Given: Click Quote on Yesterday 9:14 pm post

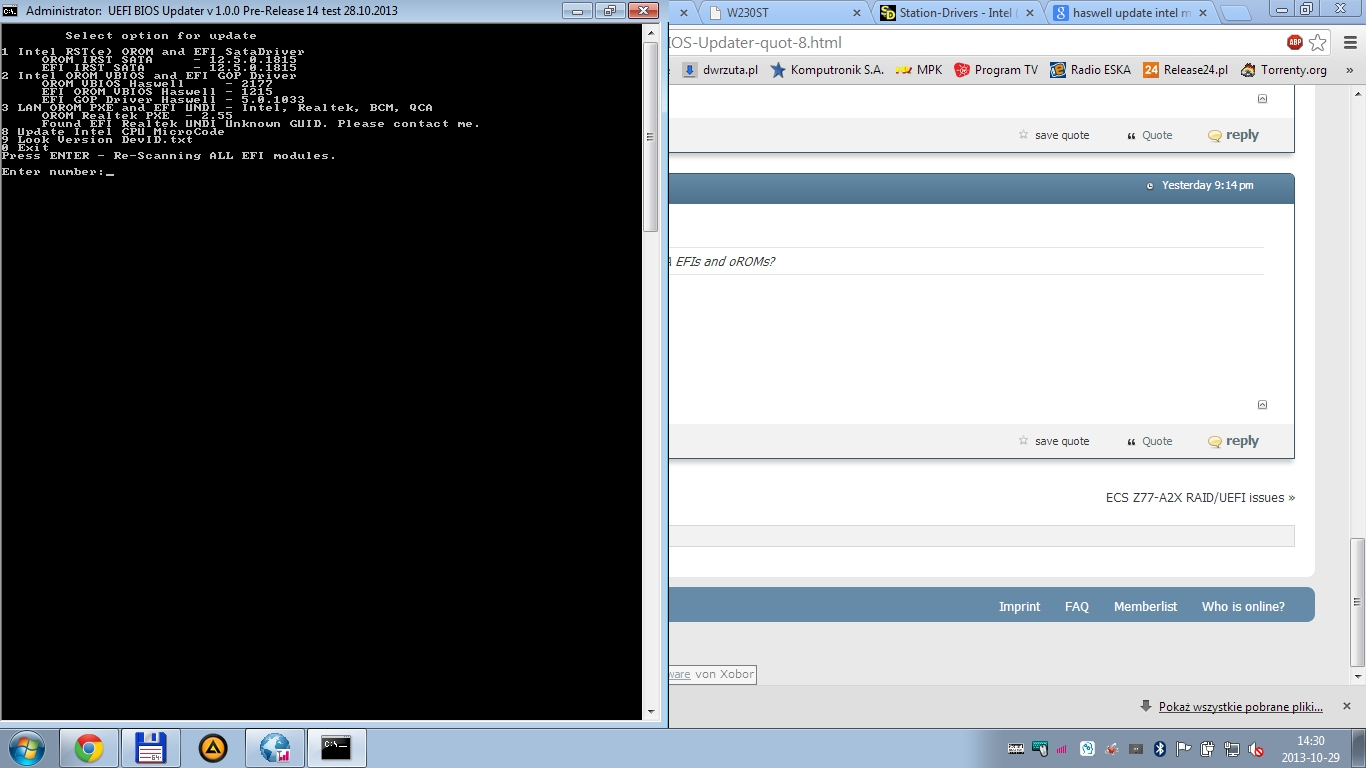Looking at the screenshot, I should pos(1149,441).
